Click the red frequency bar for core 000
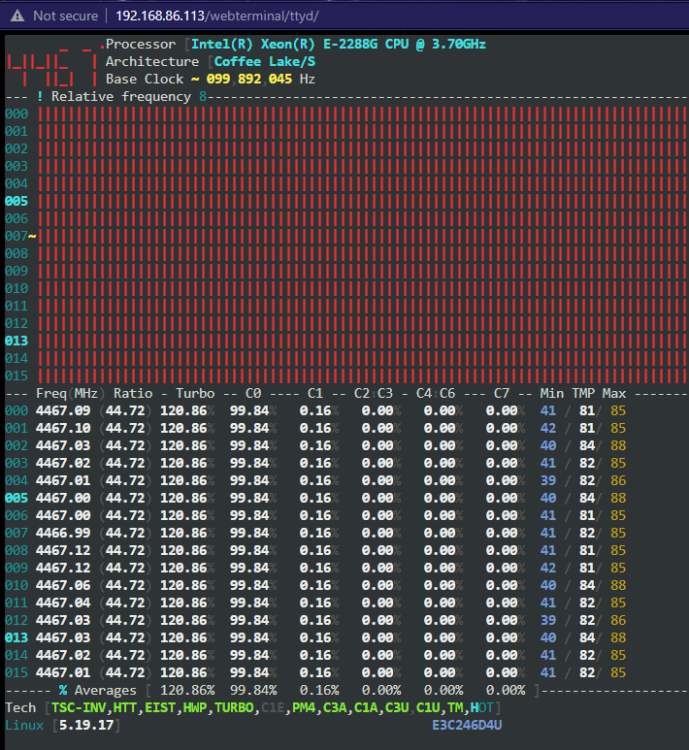 362,114
